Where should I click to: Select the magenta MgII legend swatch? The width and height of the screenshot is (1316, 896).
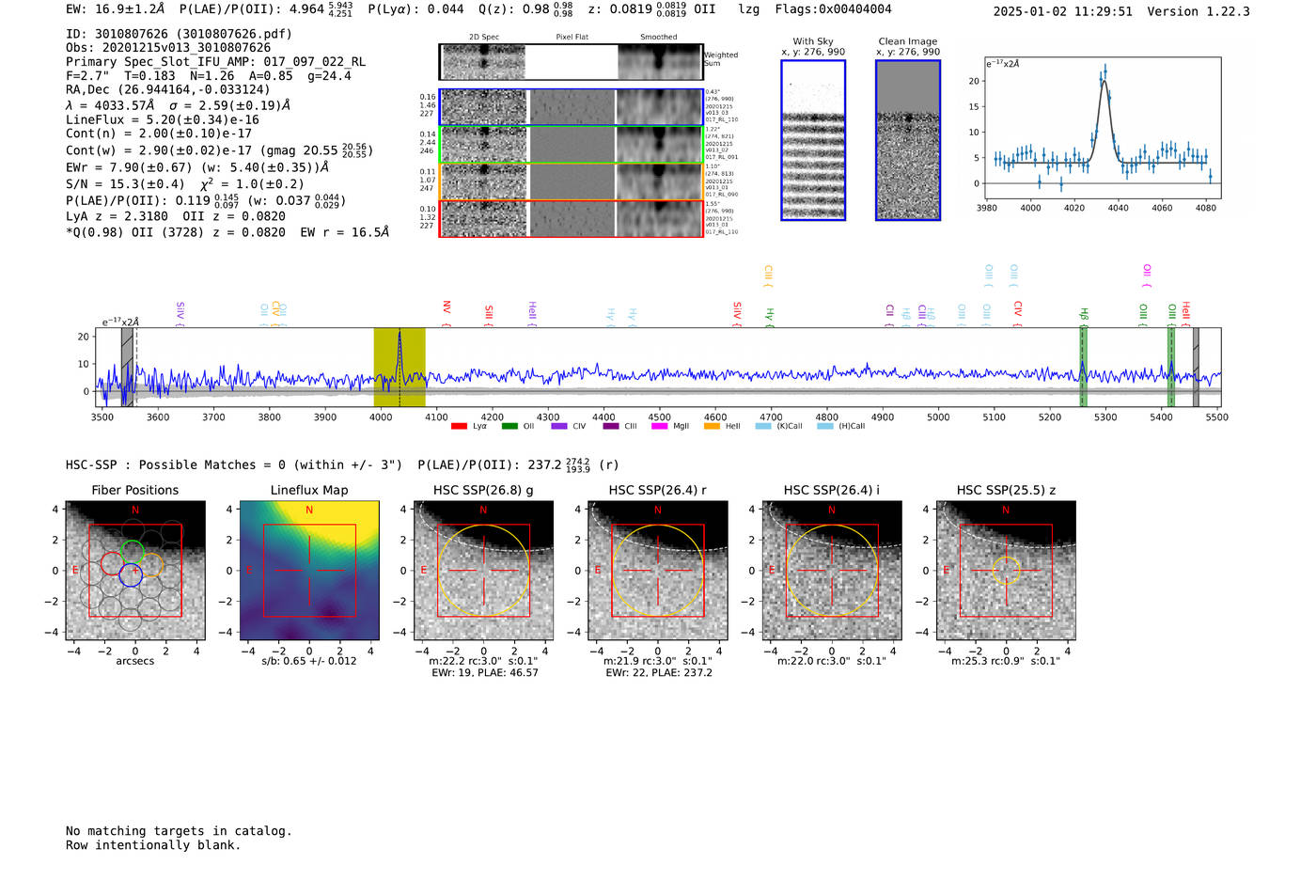click(659, 426)
